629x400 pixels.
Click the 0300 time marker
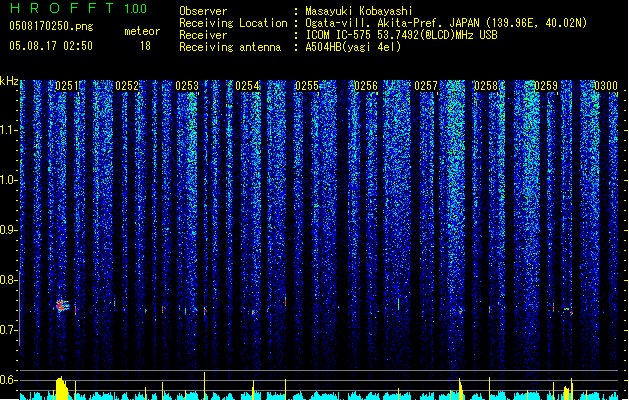pos(606,86)
